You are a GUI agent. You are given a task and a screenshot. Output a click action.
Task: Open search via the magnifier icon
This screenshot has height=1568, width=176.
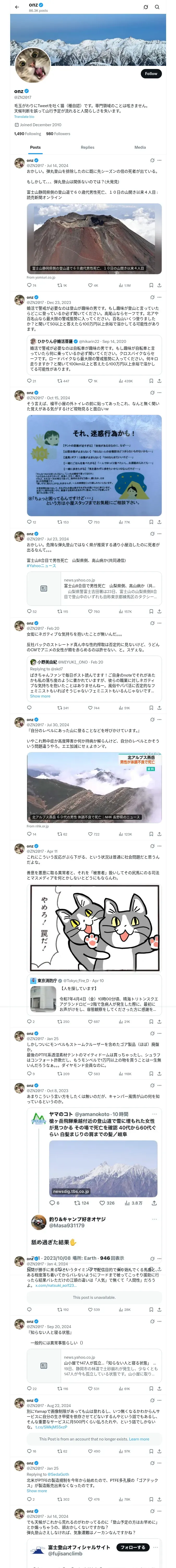click(157, 7)
